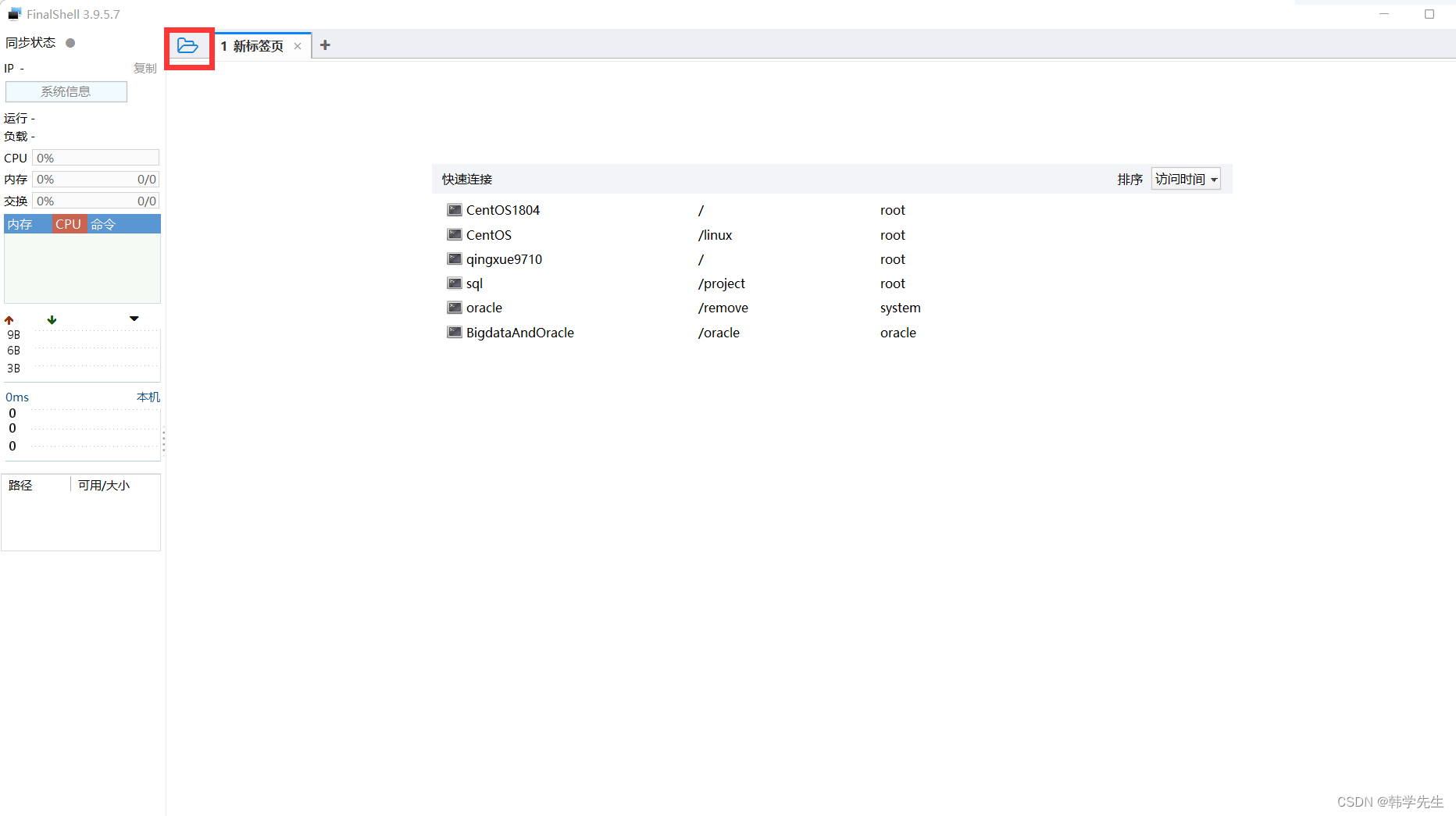Image resolution: width=1456 pixels, height=816 pixels.
Task: Click the terminal icon beside CentOS
Action: (454, 234)
